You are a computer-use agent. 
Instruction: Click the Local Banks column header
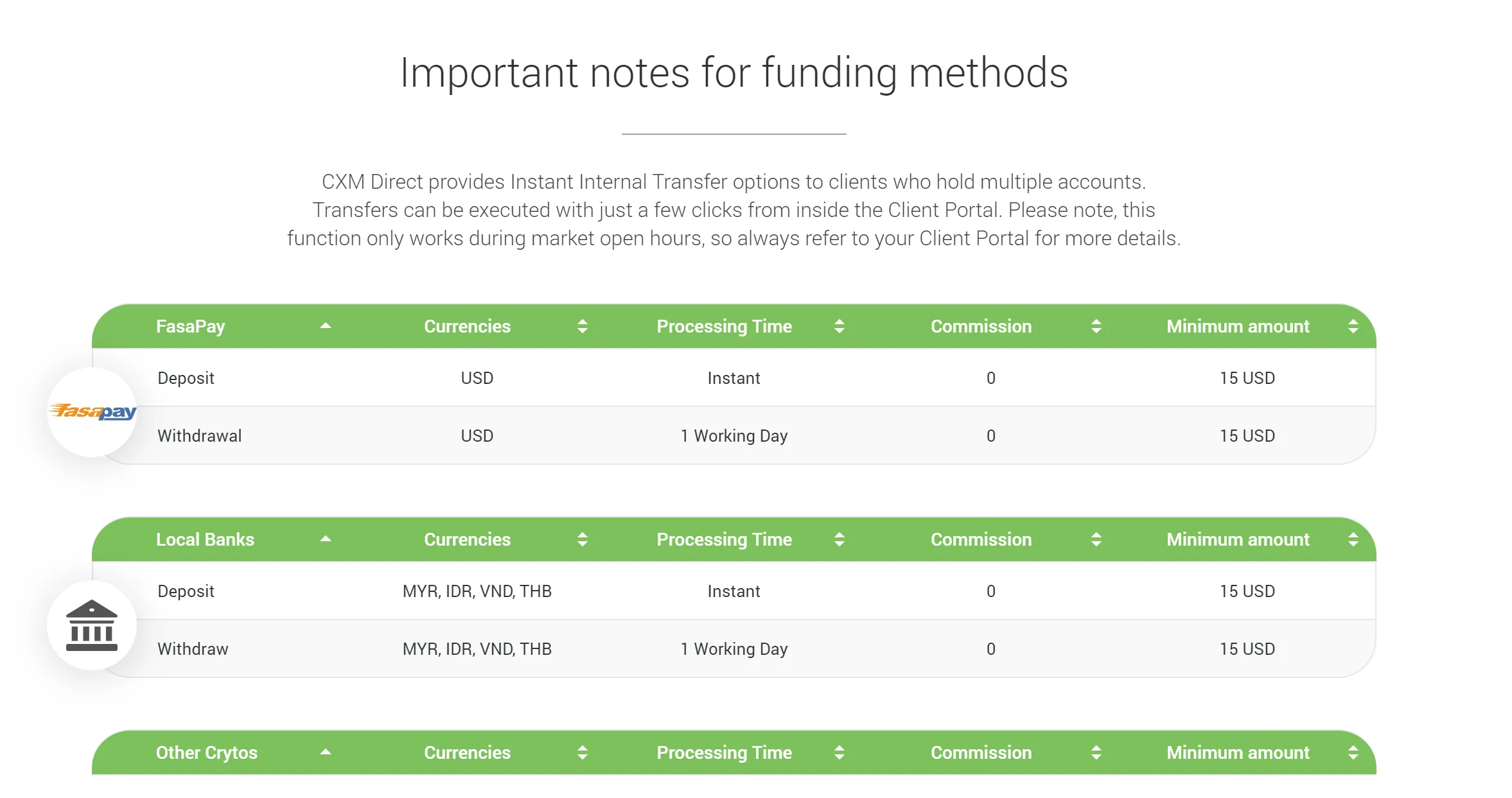(x=205, y=539)
